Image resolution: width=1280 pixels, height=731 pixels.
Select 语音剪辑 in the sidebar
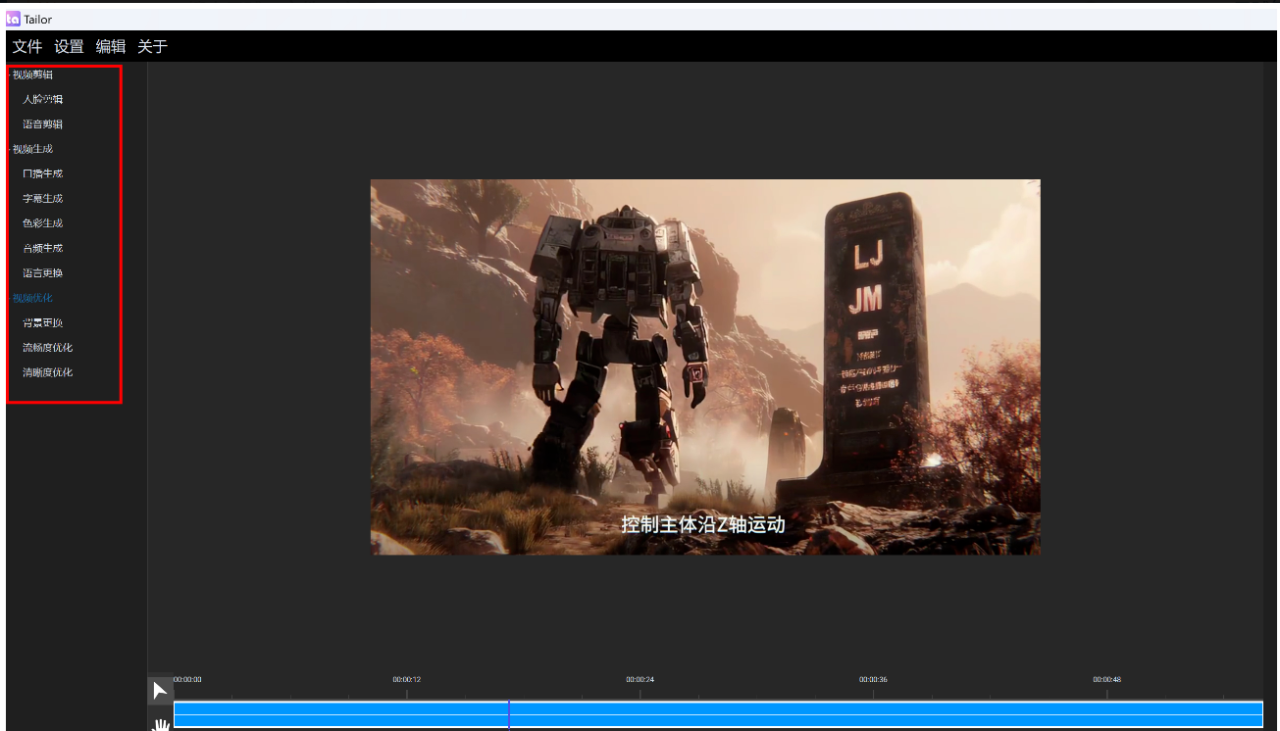[43, 125]
